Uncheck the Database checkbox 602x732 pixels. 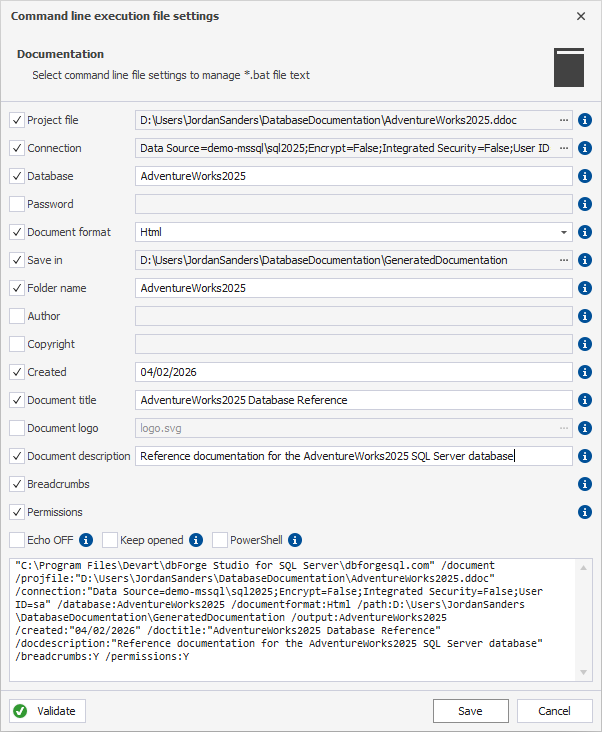point(17,176)
